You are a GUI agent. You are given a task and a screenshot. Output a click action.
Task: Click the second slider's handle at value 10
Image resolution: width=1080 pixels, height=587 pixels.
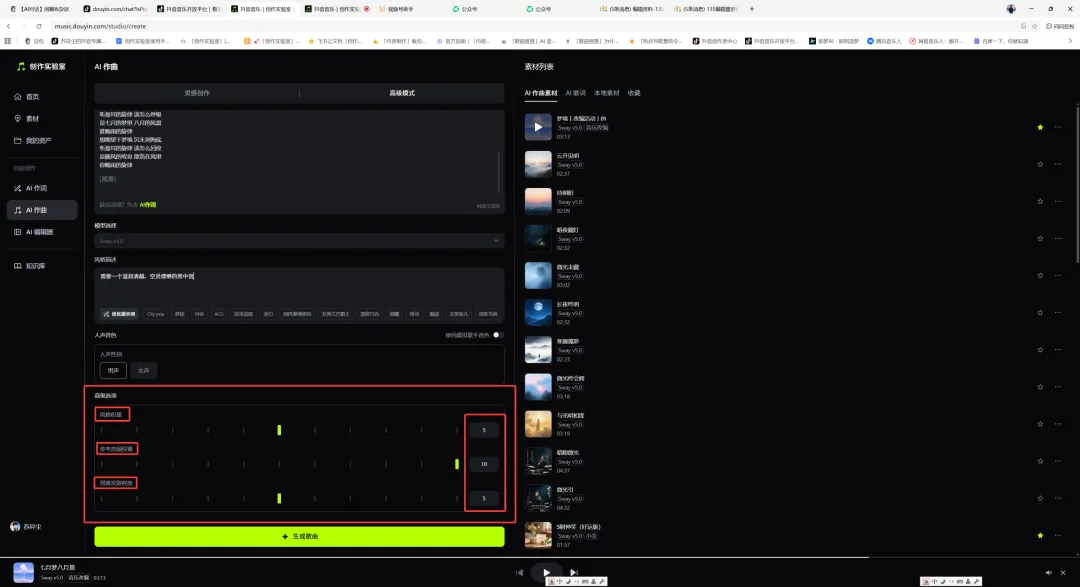click(457, 464)
